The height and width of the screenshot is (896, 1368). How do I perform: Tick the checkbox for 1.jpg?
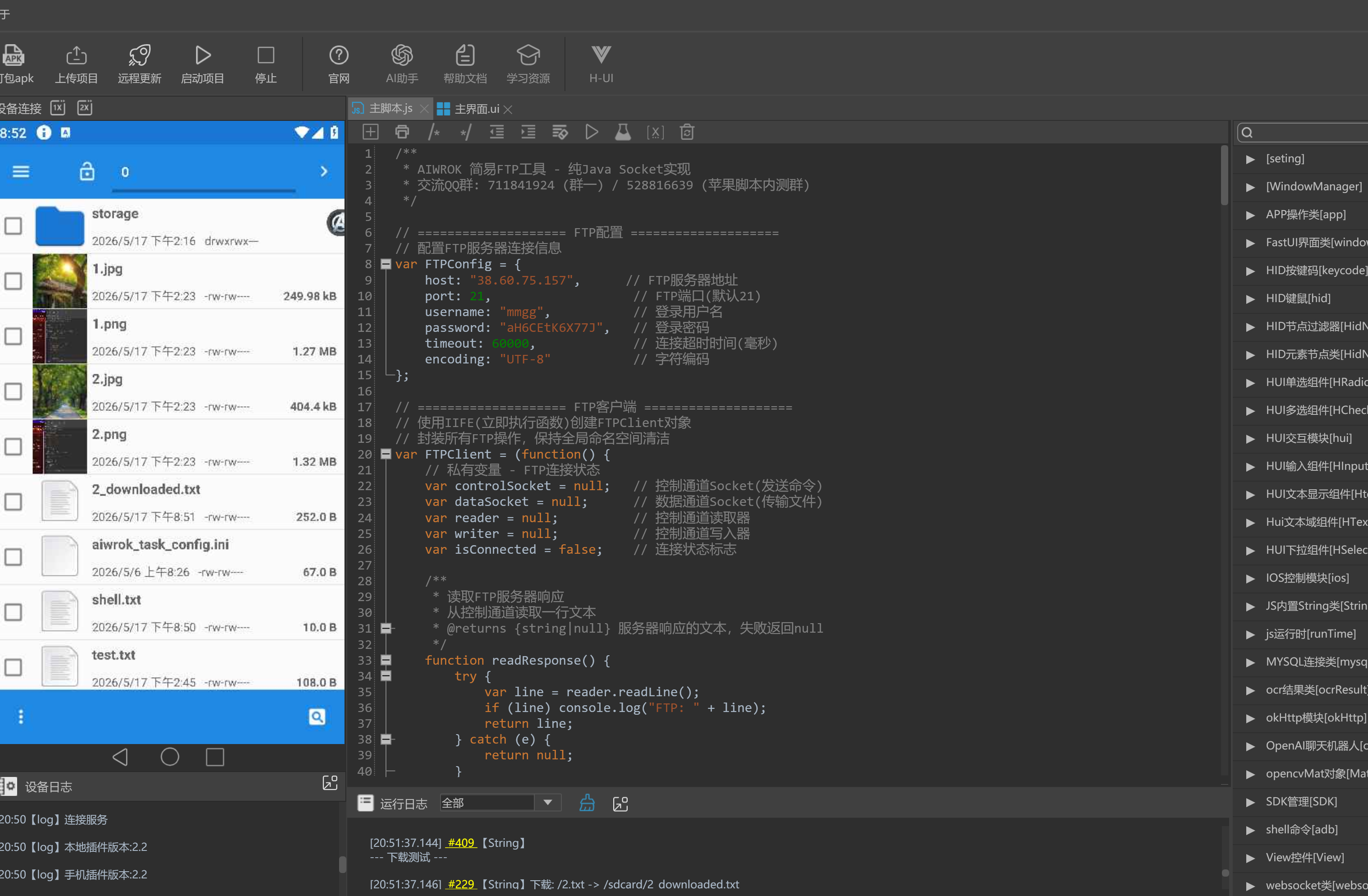tap(13, 281)
